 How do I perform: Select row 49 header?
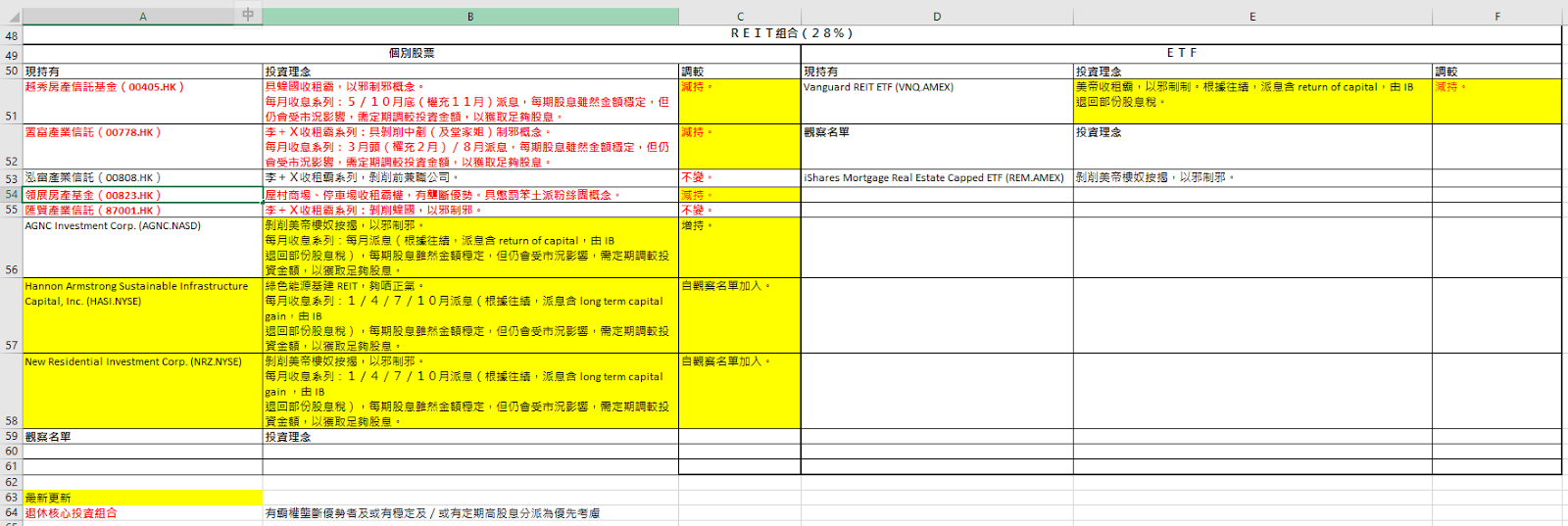click(x=11, y=55)
